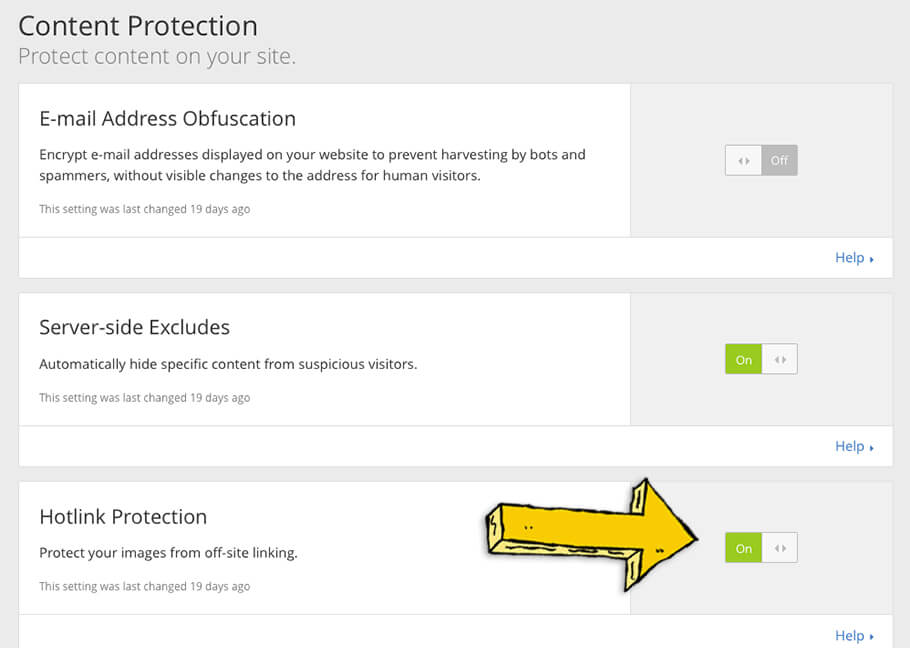Select the E-mail Address Obfuscation heading
This screenshot has width=910, height=648.
(x=167, y=118)
